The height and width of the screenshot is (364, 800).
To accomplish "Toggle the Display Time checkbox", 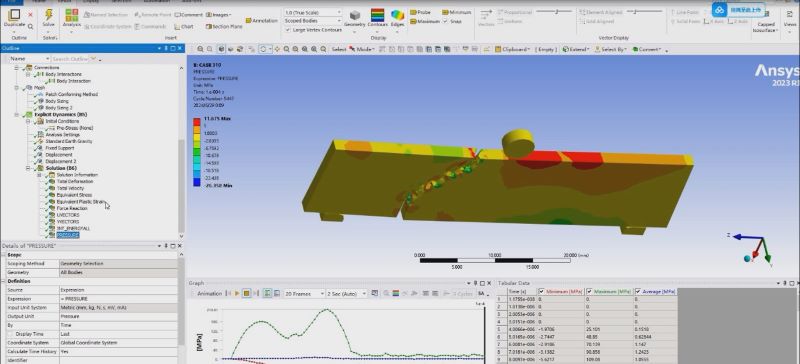I will (x=11, y=334).
